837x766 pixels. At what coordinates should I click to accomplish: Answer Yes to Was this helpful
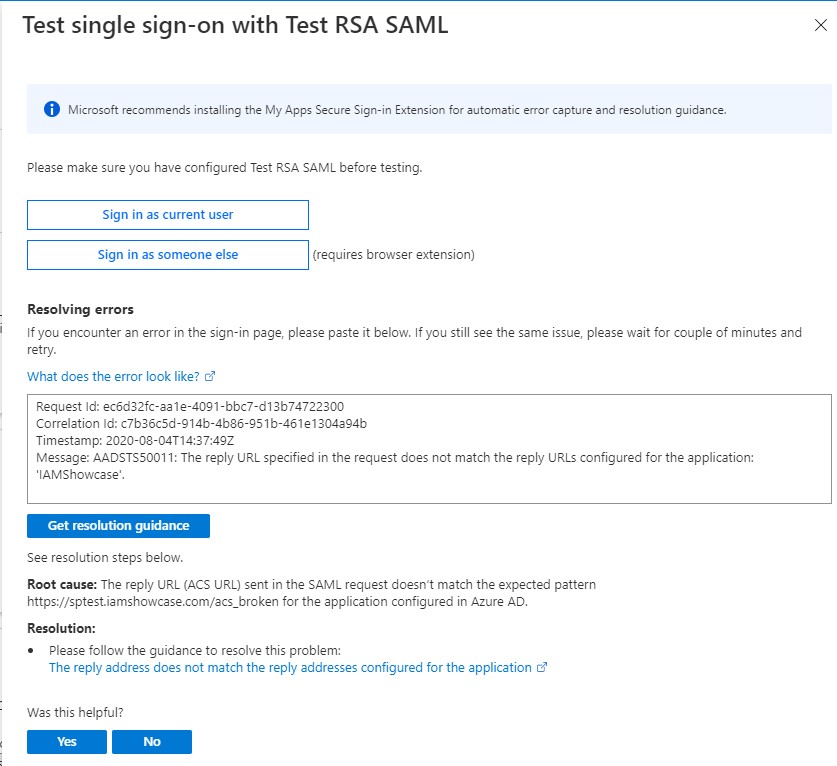click(x=67, y=742)
